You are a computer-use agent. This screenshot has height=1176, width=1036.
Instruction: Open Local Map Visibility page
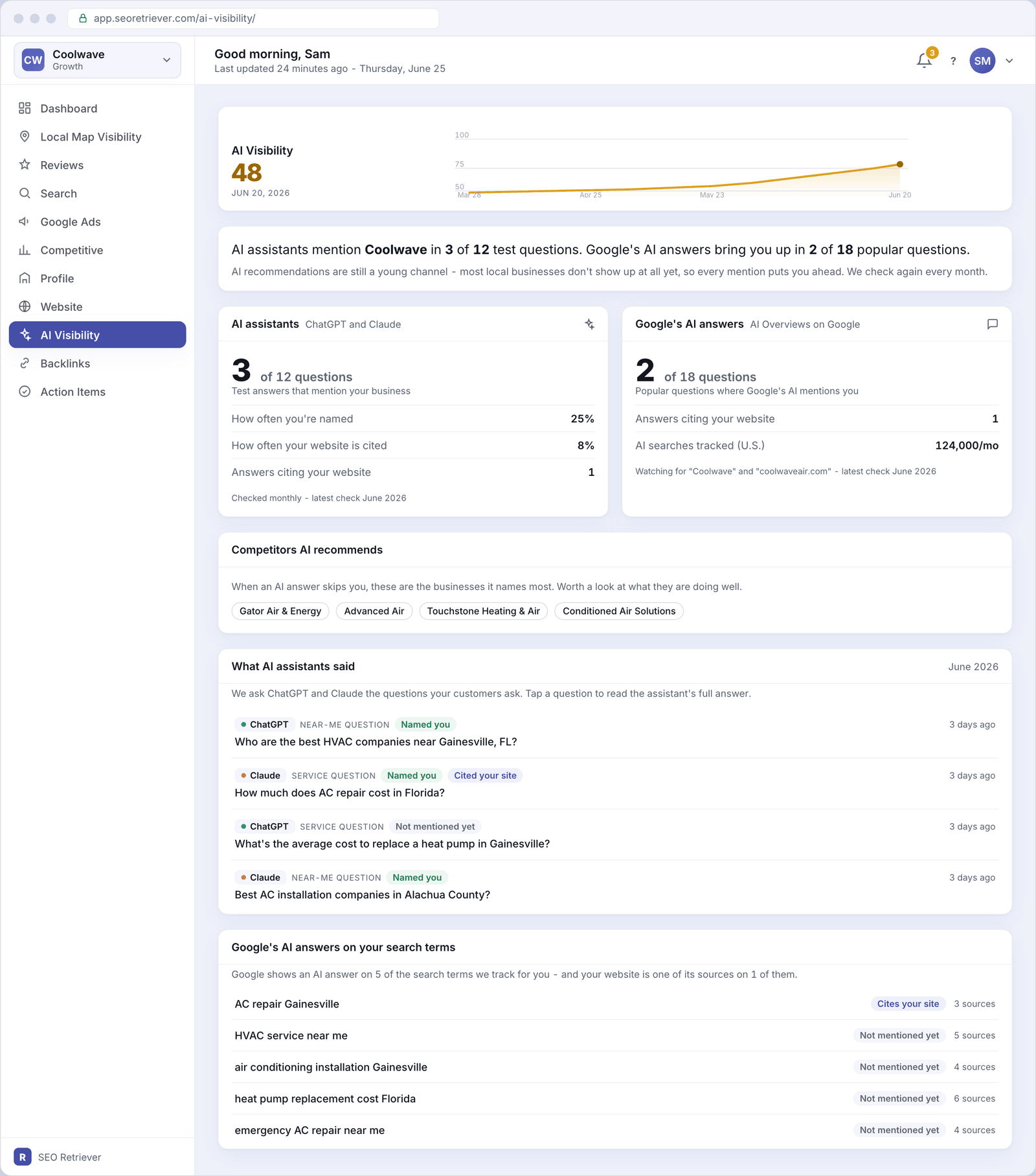(x=98, y=137)
